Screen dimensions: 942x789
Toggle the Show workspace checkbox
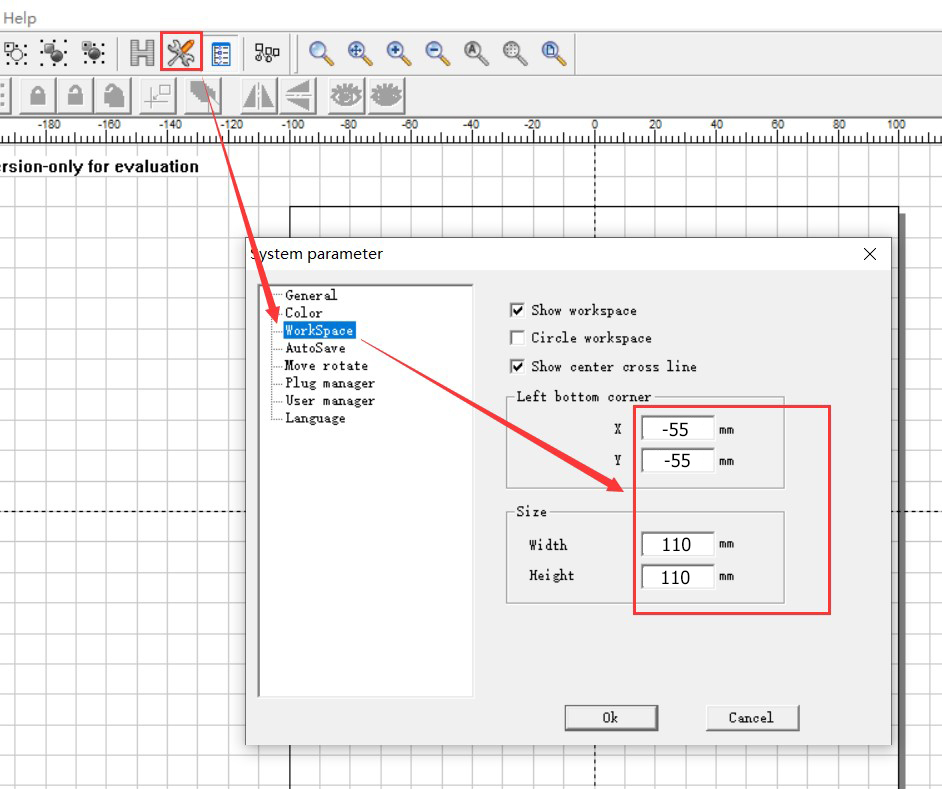click(x=517, y=311)
